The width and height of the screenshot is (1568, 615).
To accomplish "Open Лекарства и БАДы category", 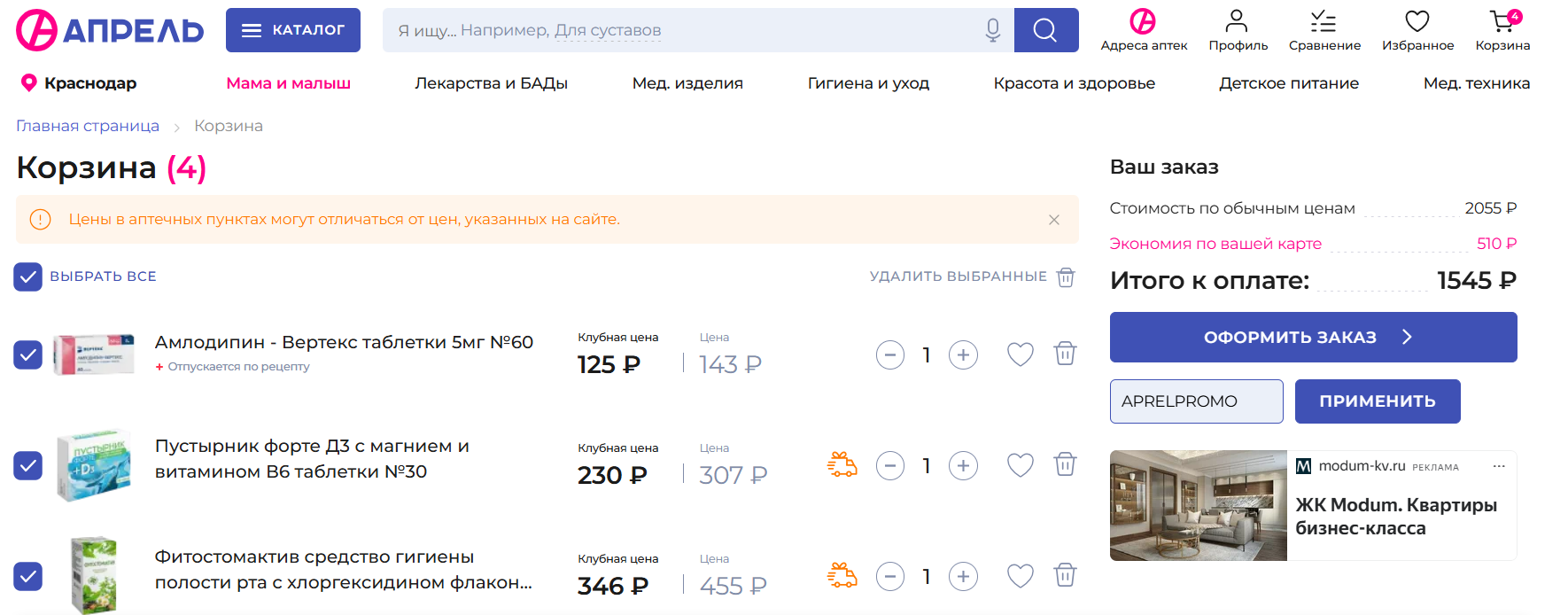I will (x=491, y=83).
